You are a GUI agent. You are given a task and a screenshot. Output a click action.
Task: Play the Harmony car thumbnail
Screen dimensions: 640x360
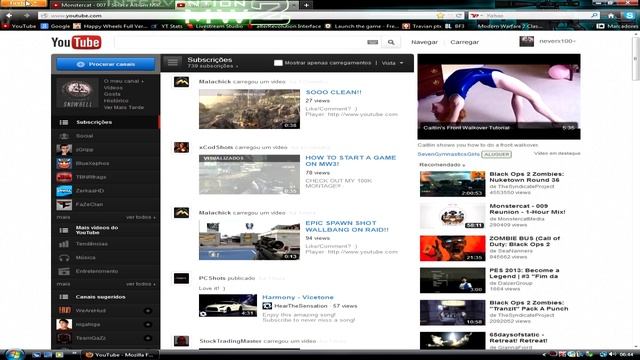pyautogui.click(x=228, y=305)
